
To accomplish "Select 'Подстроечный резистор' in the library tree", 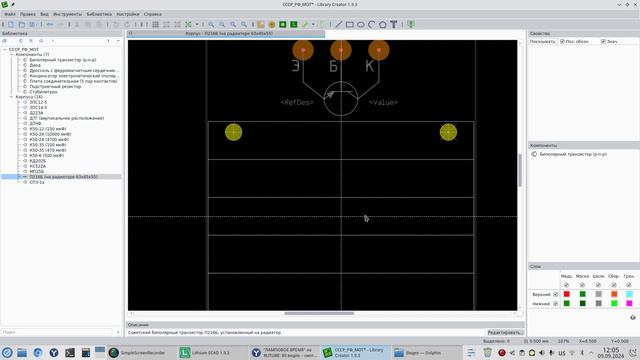I will point(55,87).
